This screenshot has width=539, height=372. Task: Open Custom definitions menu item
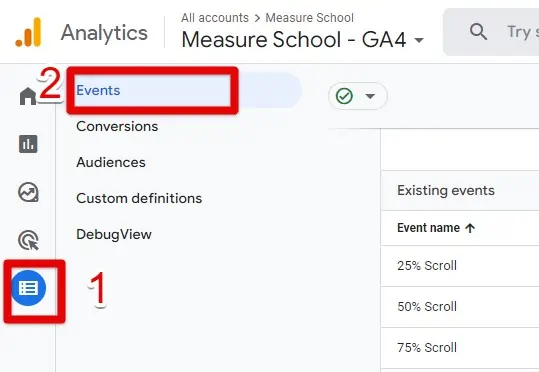pyautogui.click(x=139, y=198)
